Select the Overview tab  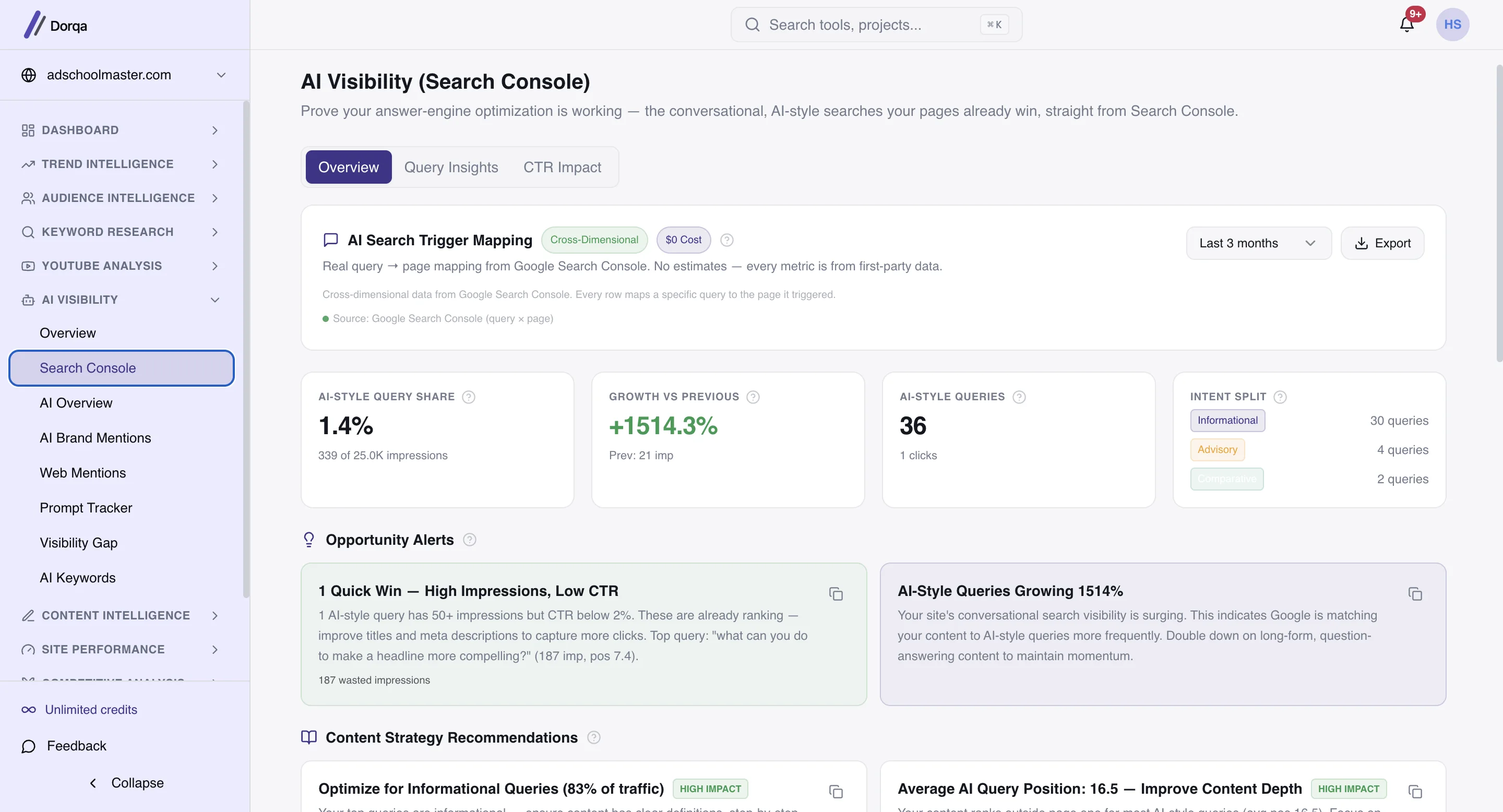click(348, 168)
